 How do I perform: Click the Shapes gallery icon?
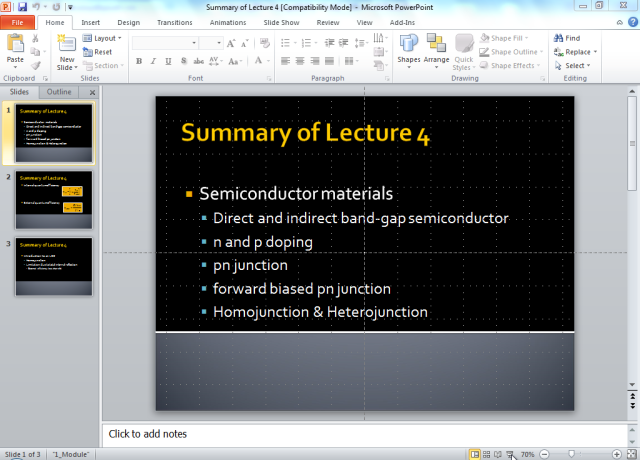pos(409,44)
